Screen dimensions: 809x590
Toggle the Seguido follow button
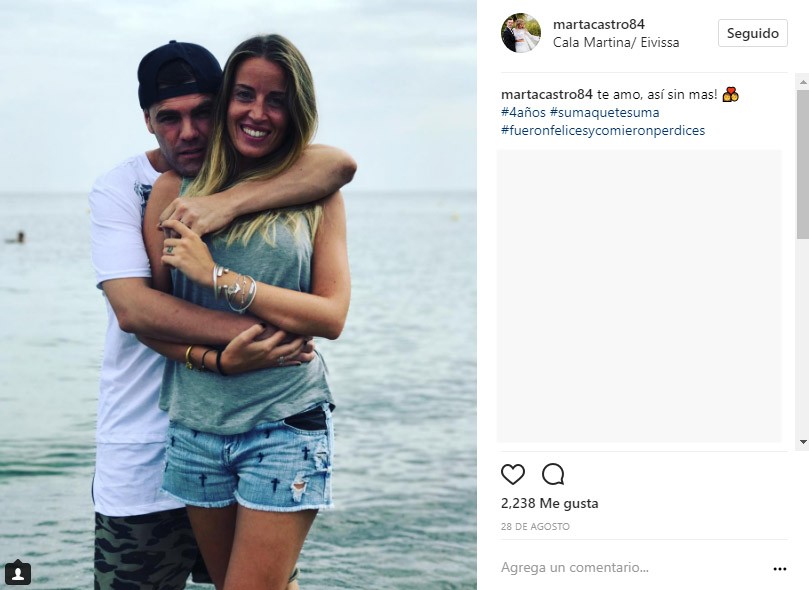[x=753, y=33]
